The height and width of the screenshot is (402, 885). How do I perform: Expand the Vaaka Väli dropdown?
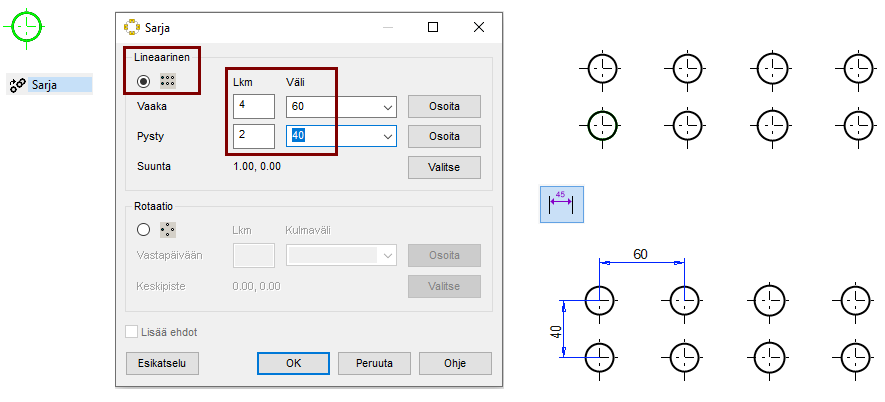pos(387,107)
